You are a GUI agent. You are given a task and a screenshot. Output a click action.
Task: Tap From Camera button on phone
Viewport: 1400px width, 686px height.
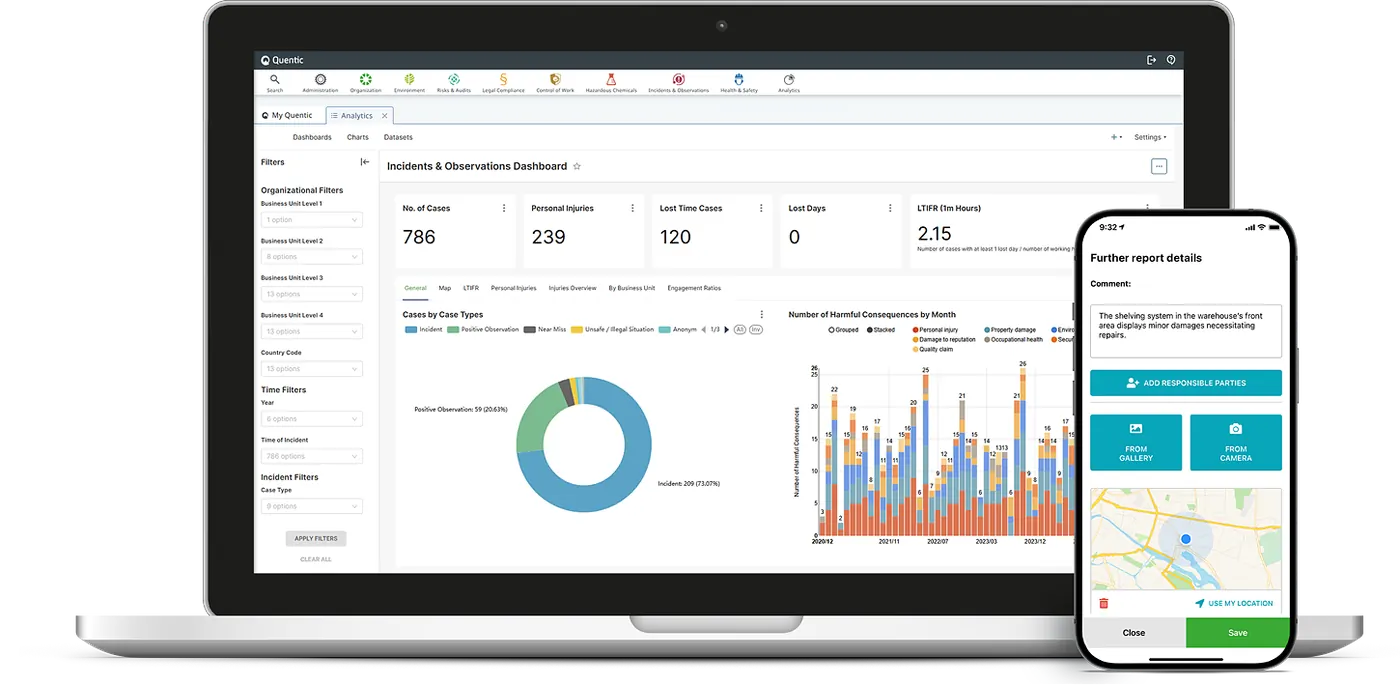coord(1236,442)
